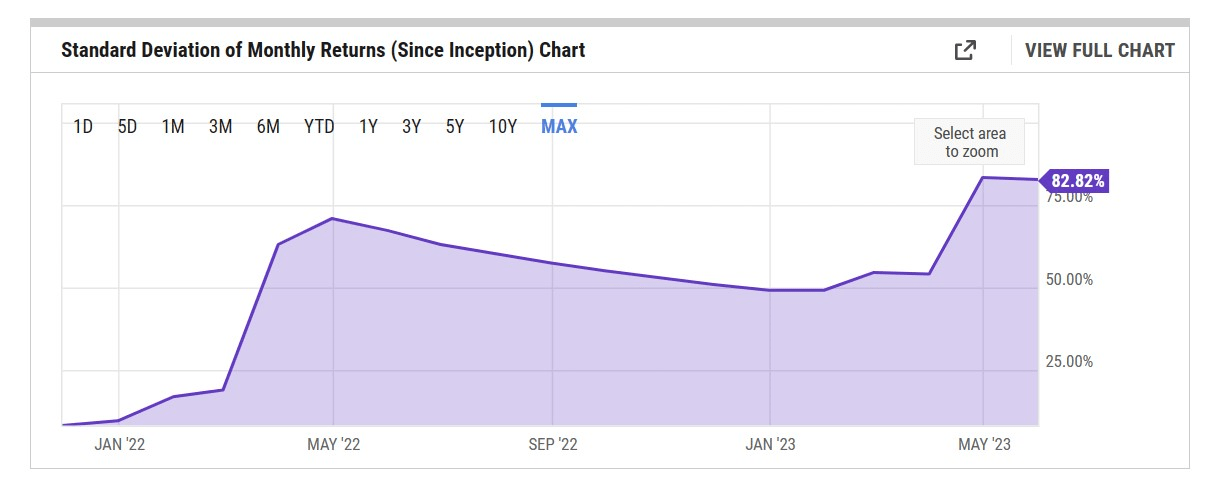Select the 6M time range
1218x496 pixels.
point(268,127)
